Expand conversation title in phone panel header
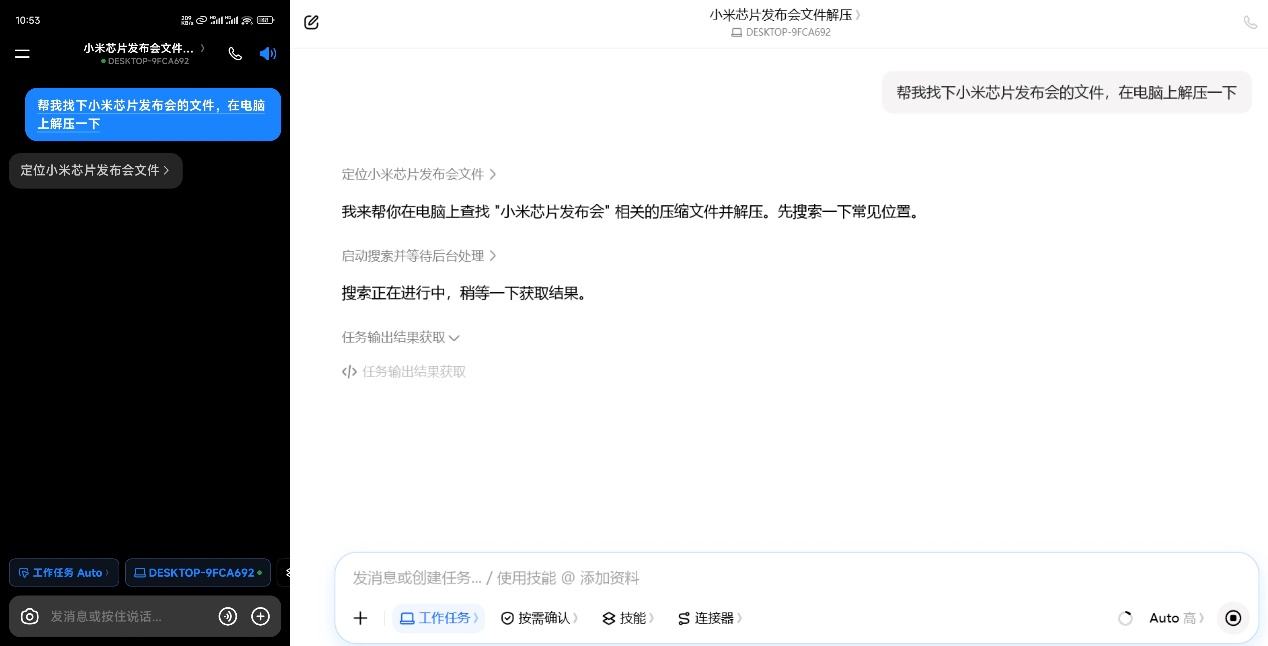The image size is (1268, 646). [145, 47]
